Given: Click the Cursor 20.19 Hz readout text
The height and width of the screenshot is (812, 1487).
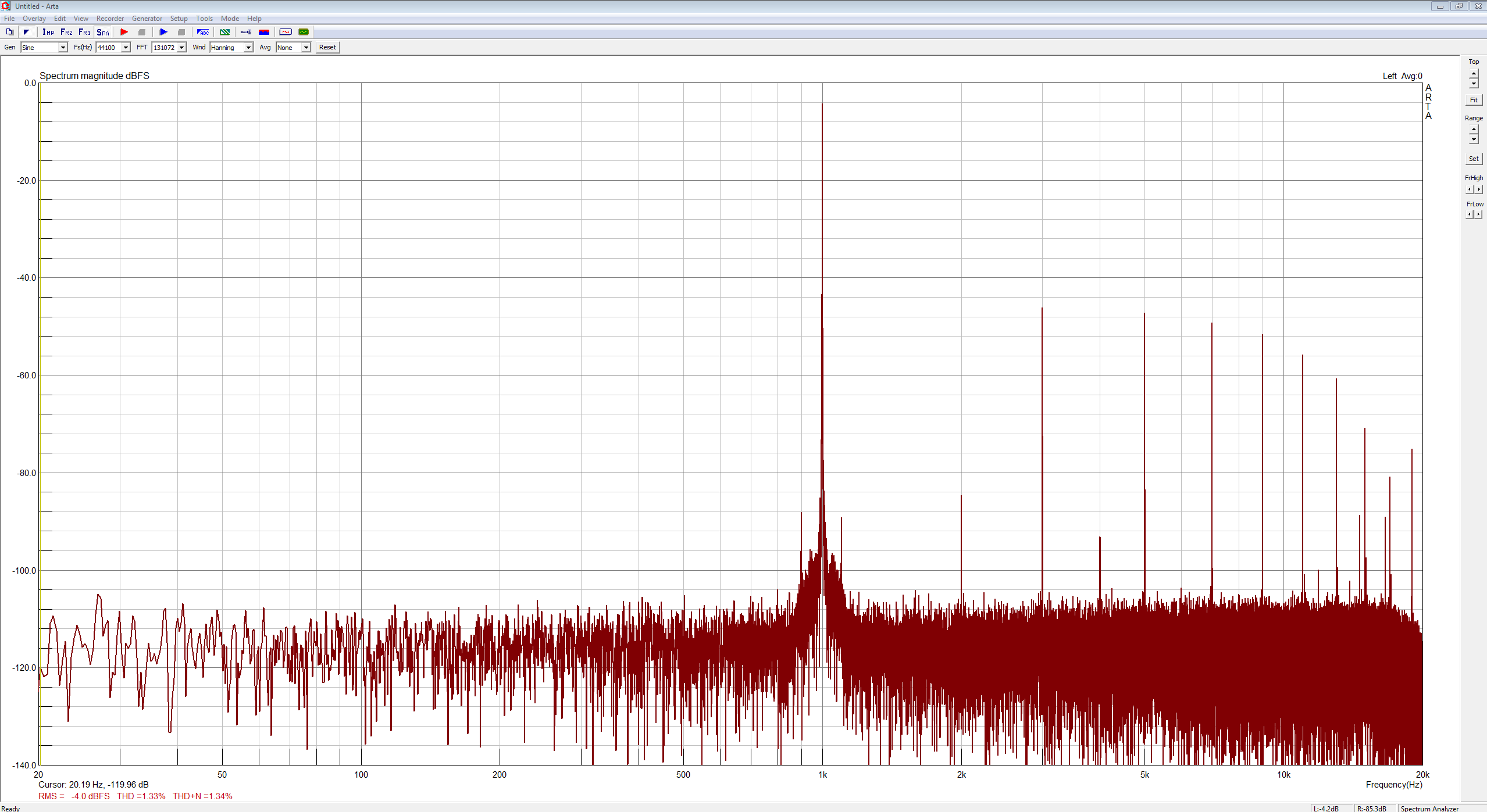Looking at the screenshot, I should pos(94,785).
